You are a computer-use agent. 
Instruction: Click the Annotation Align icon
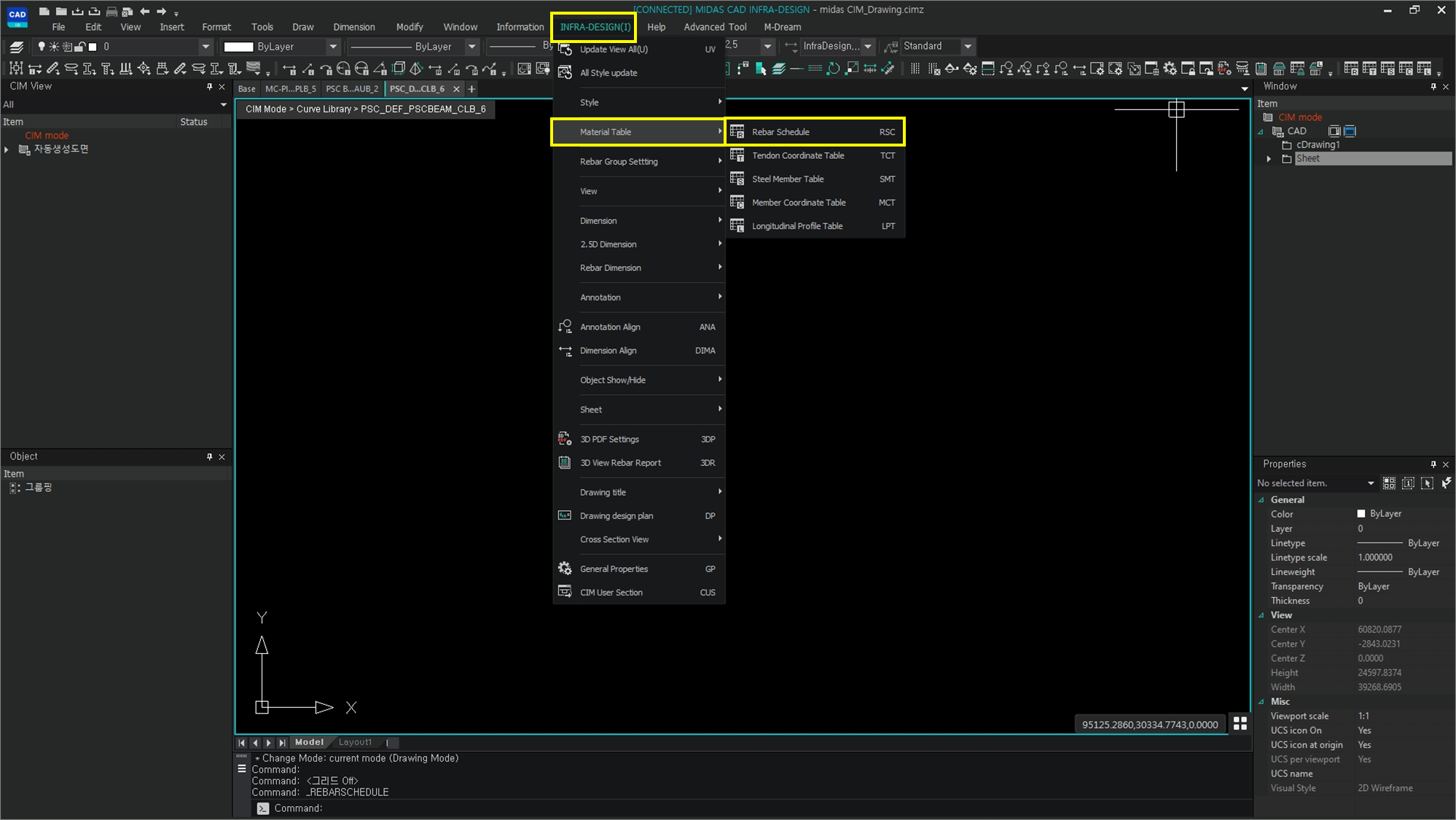click(565, 327)
